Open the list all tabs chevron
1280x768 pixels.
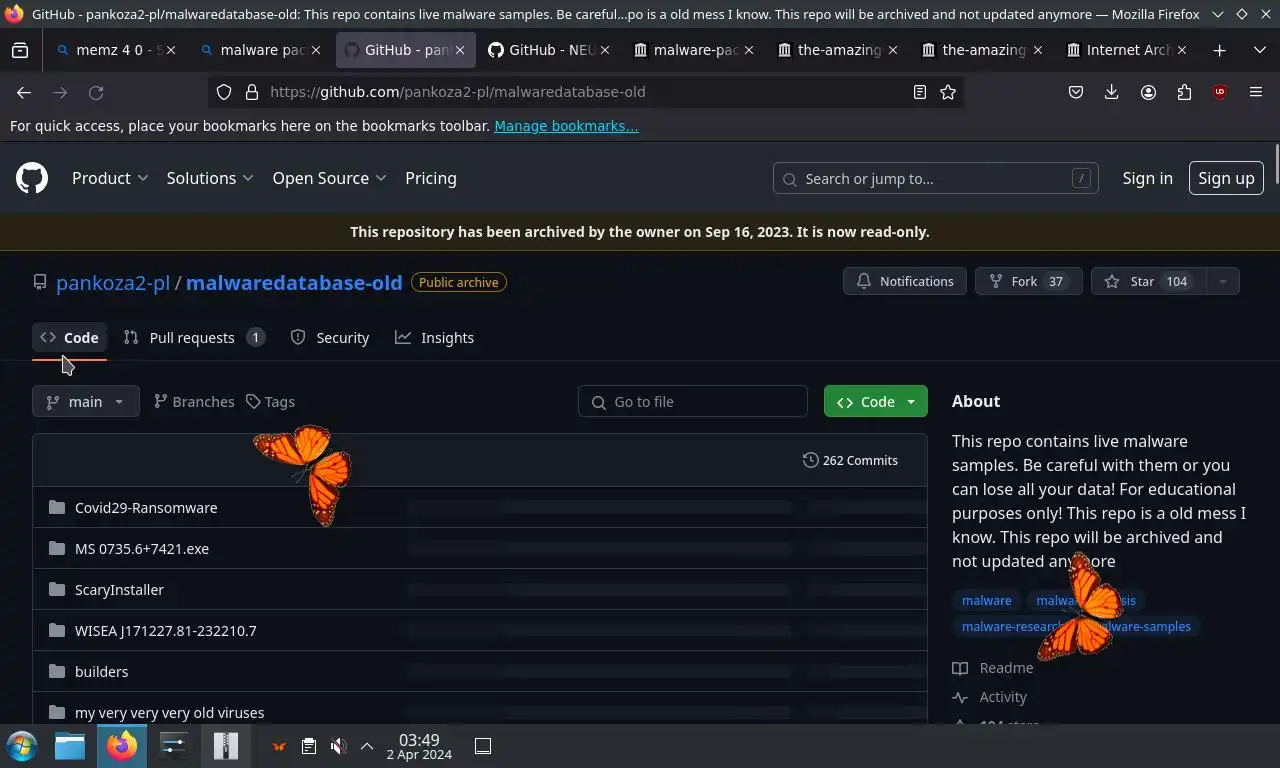1259,50
